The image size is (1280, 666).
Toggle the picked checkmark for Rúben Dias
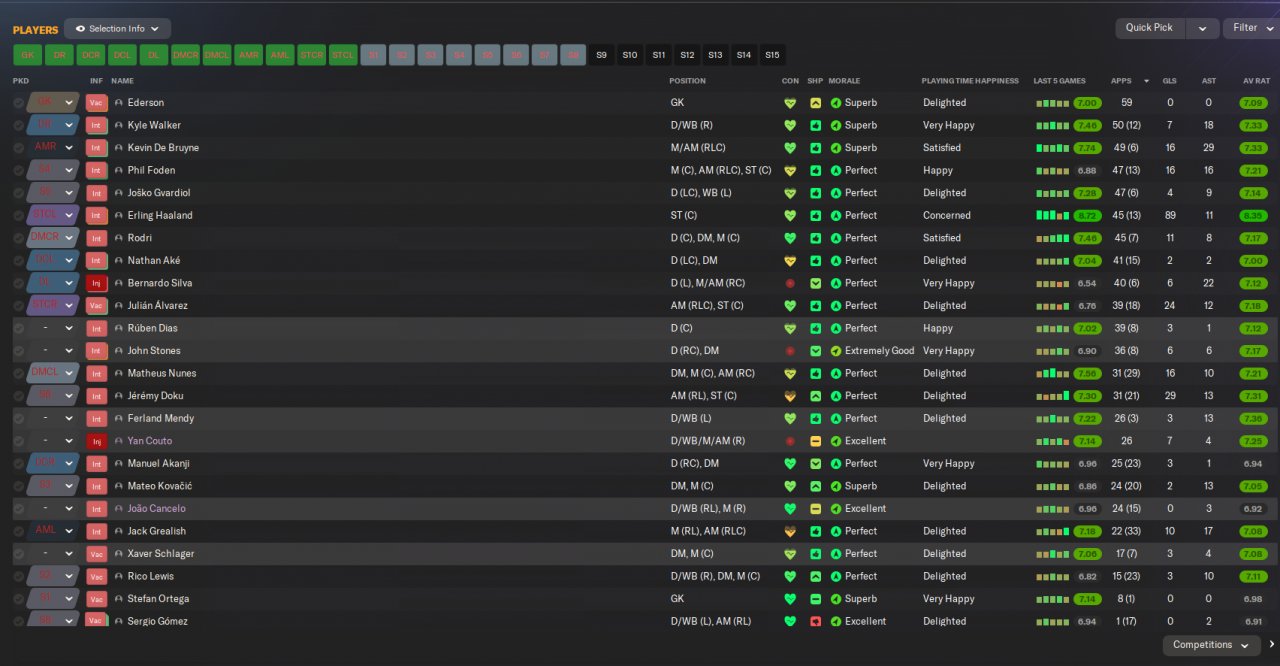(x=18, y=328)
